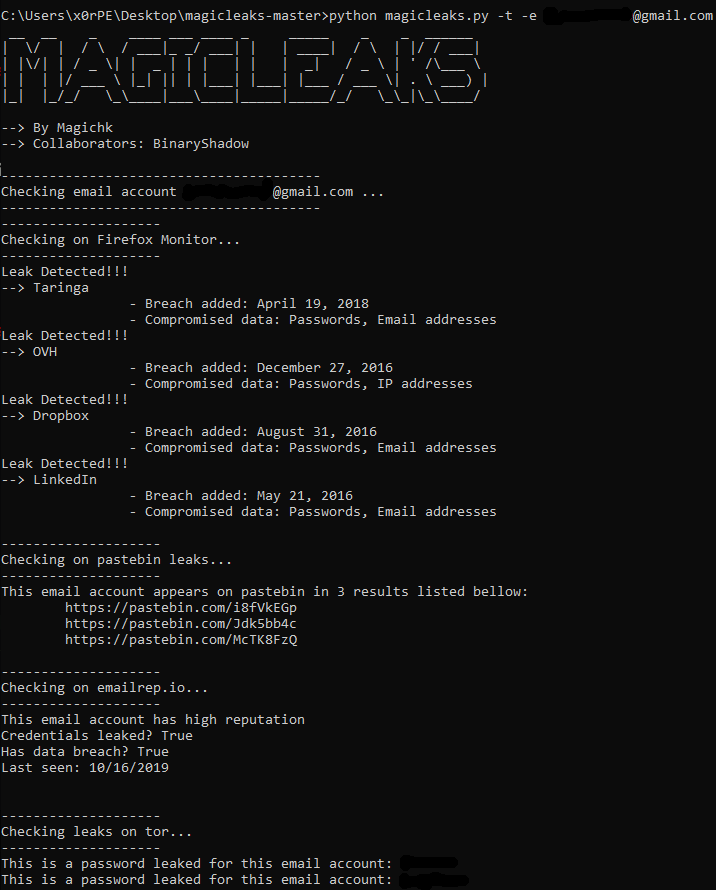Click the LinkedIn breach name
This screenshot has width=716, height=890.
coord(65,480)
